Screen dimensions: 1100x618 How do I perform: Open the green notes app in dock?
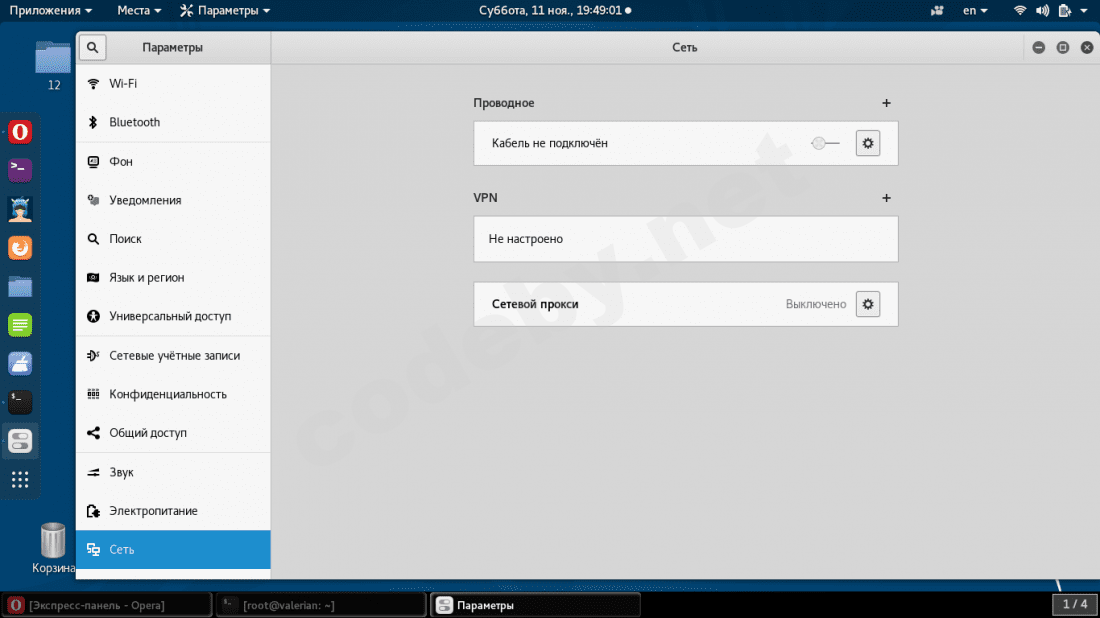tap(20, 325)
